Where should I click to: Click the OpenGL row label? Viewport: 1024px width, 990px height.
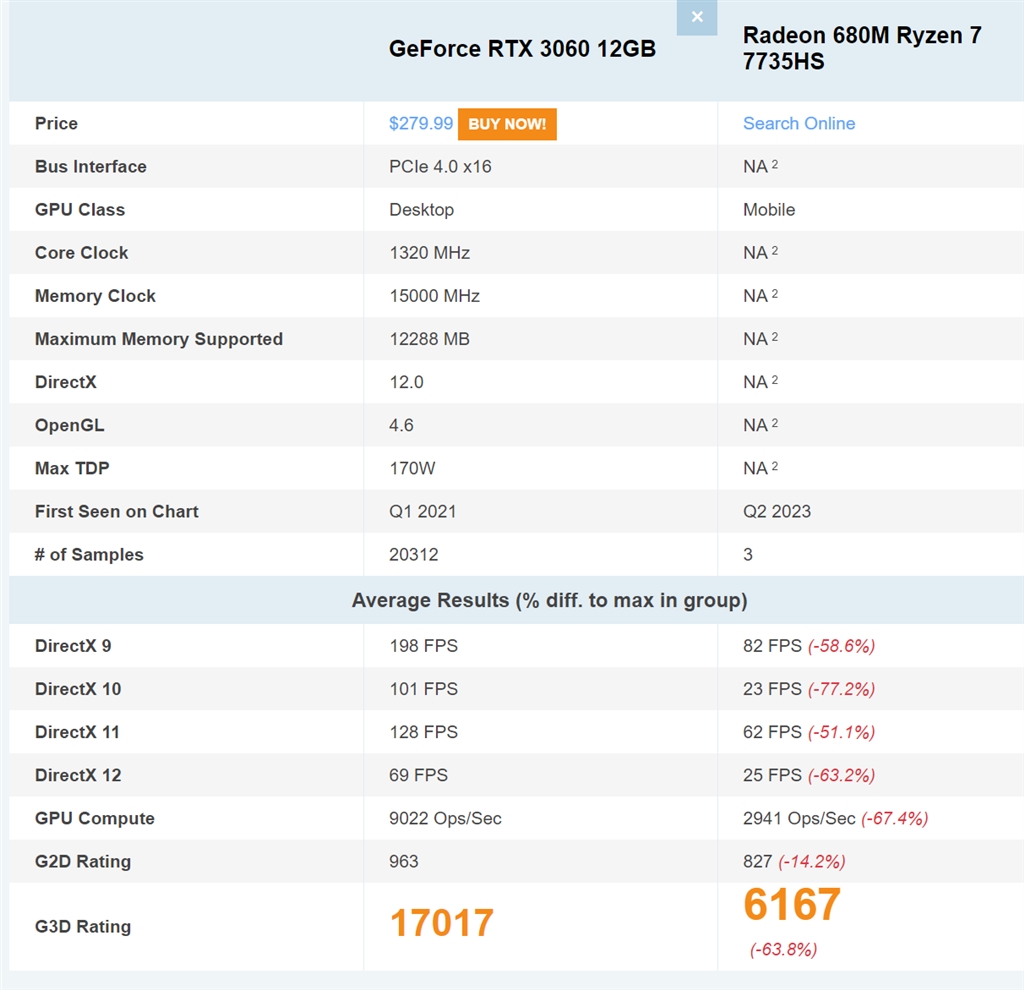[x=69, y=425]
